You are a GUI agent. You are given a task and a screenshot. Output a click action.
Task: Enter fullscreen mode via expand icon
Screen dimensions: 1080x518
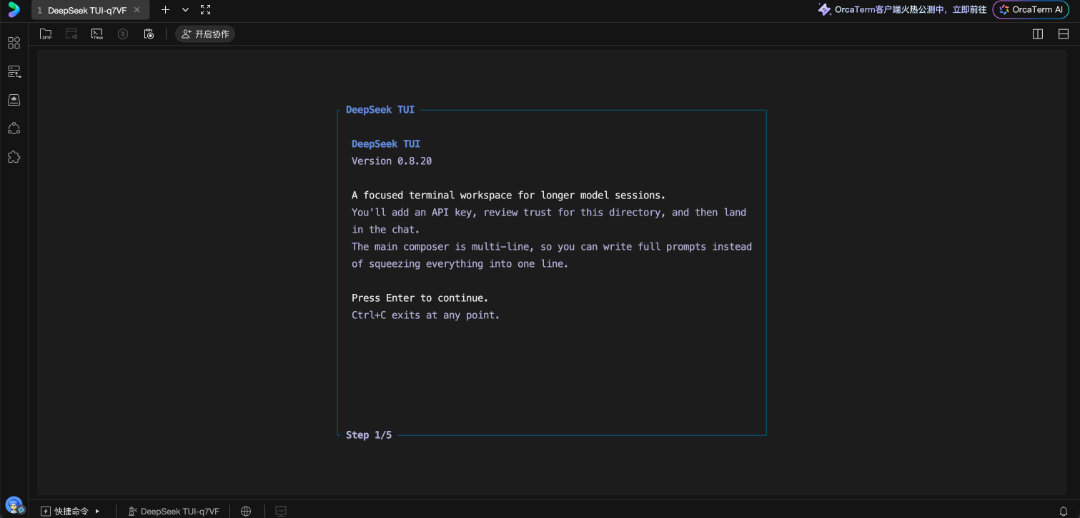click(x=205, y=10)
